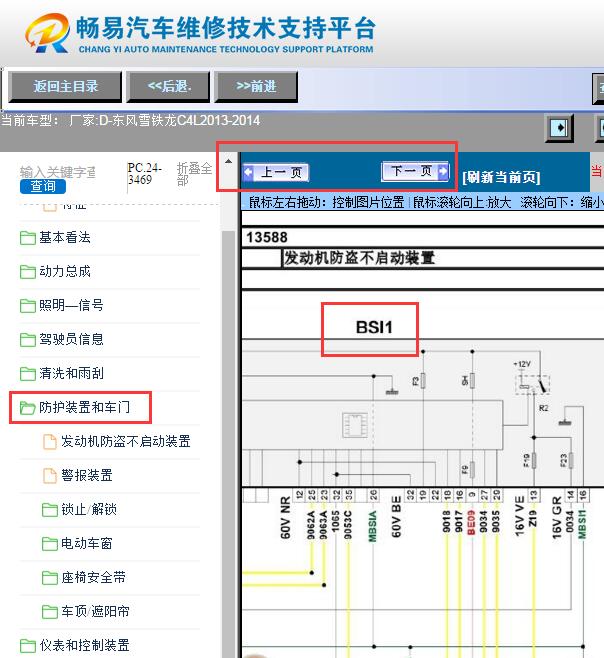
Task: Click the PC.24-3469 text
Action: (x=144, y=173)
